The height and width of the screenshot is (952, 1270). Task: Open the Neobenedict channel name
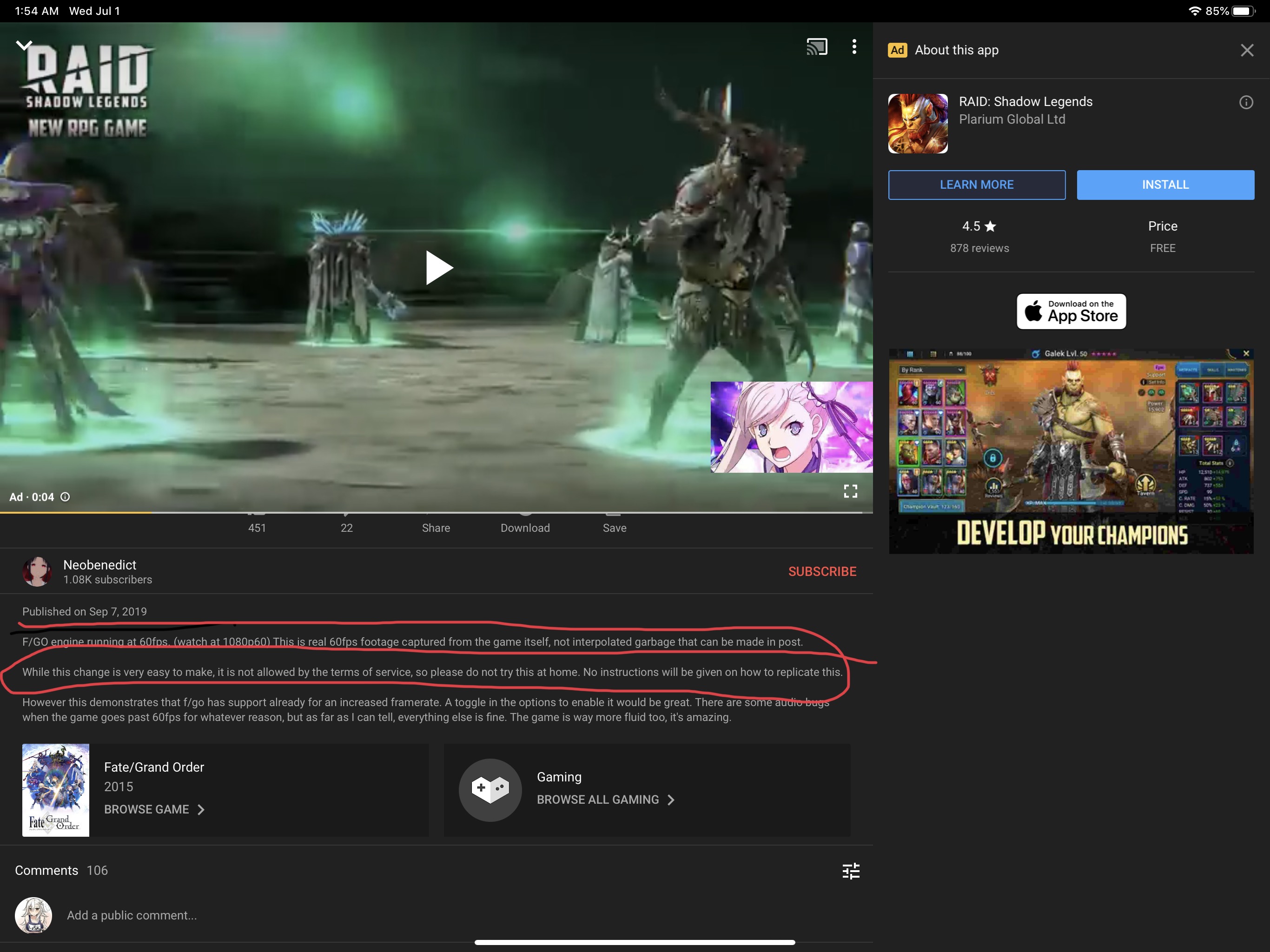[100, 565]
